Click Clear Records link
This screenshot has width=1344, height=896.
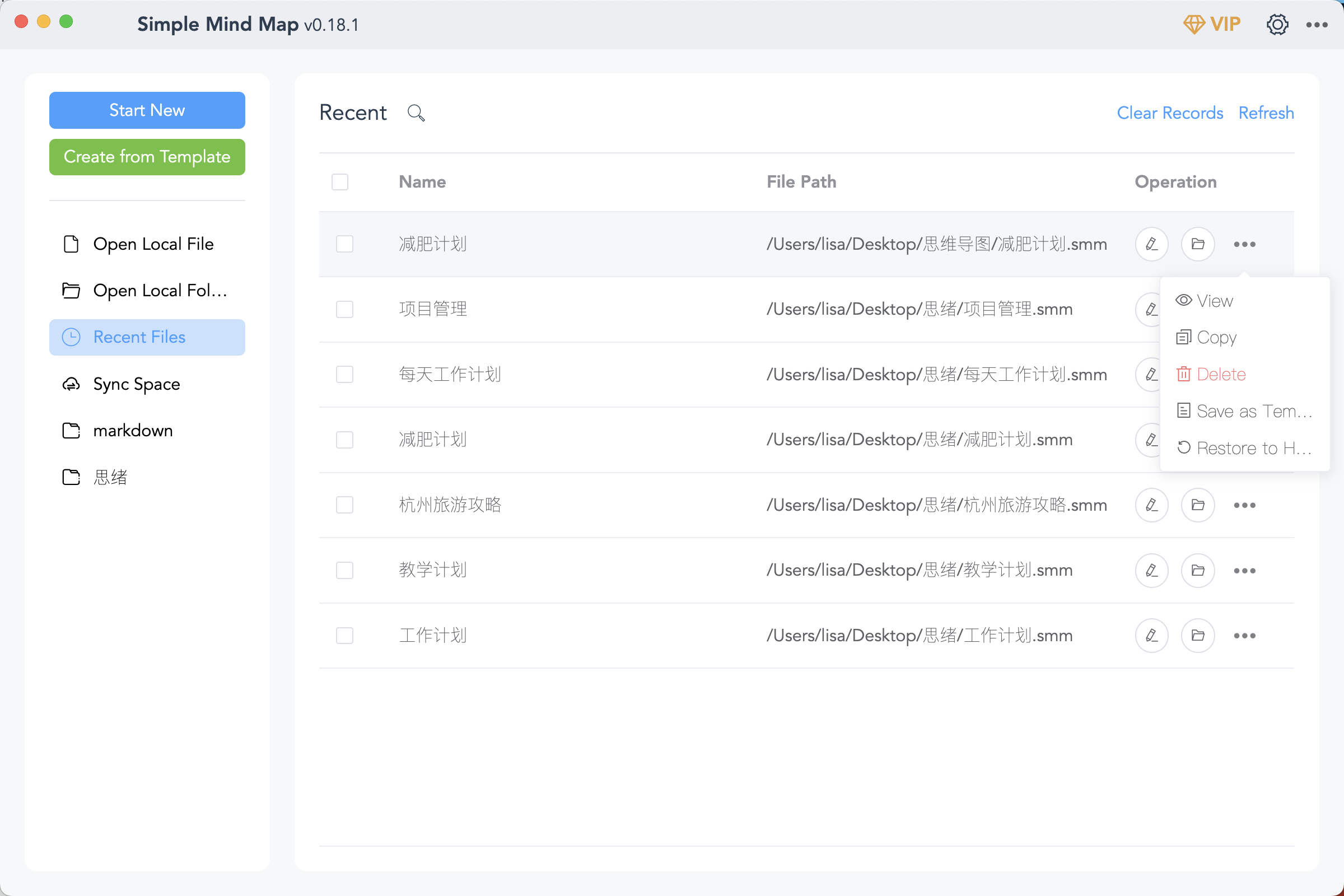click(x=1170, y=113)
